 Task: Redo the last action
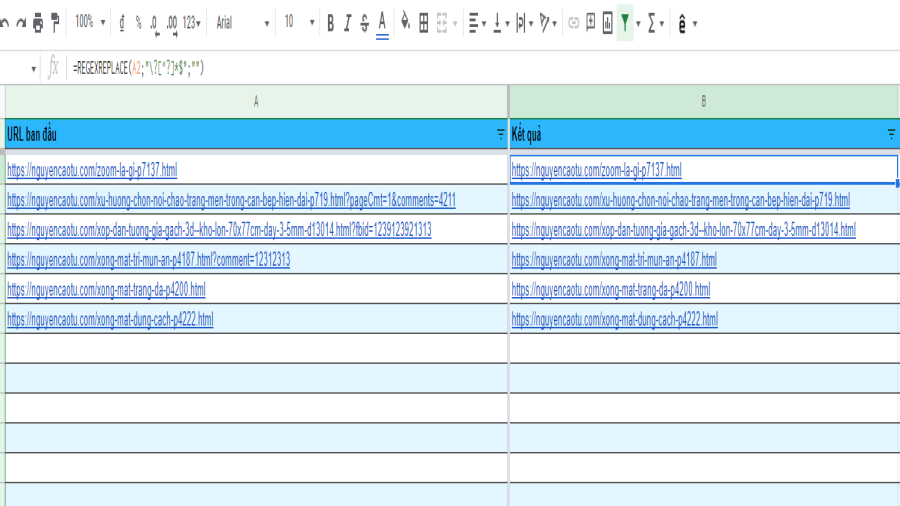[x=21, y=23]
